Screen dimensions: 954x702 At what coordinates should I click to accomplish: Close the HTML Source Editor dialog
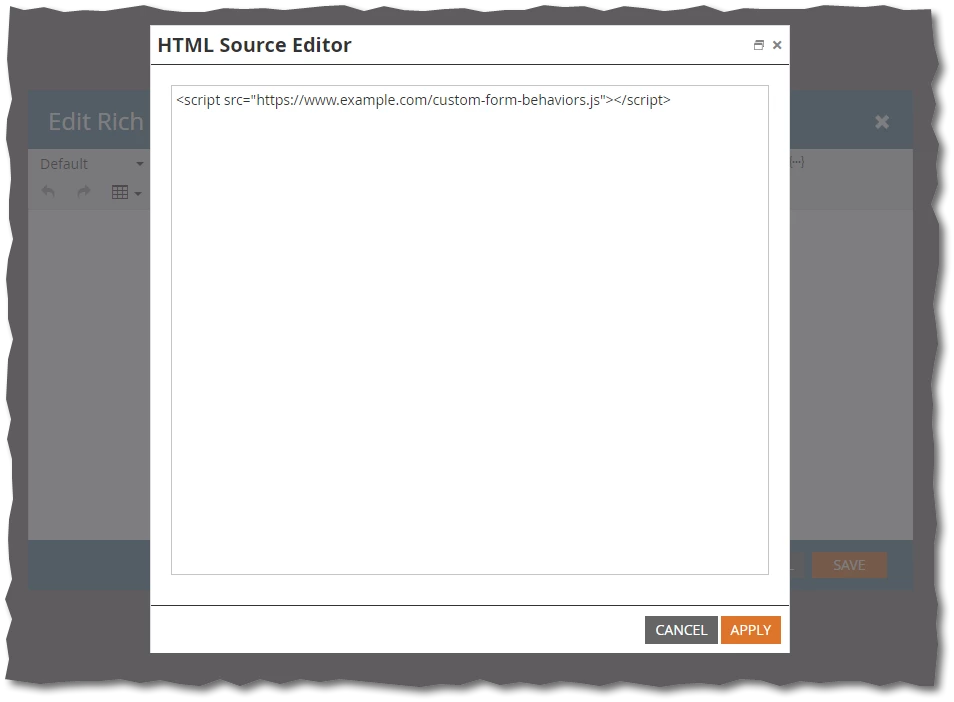coord(777,45)
